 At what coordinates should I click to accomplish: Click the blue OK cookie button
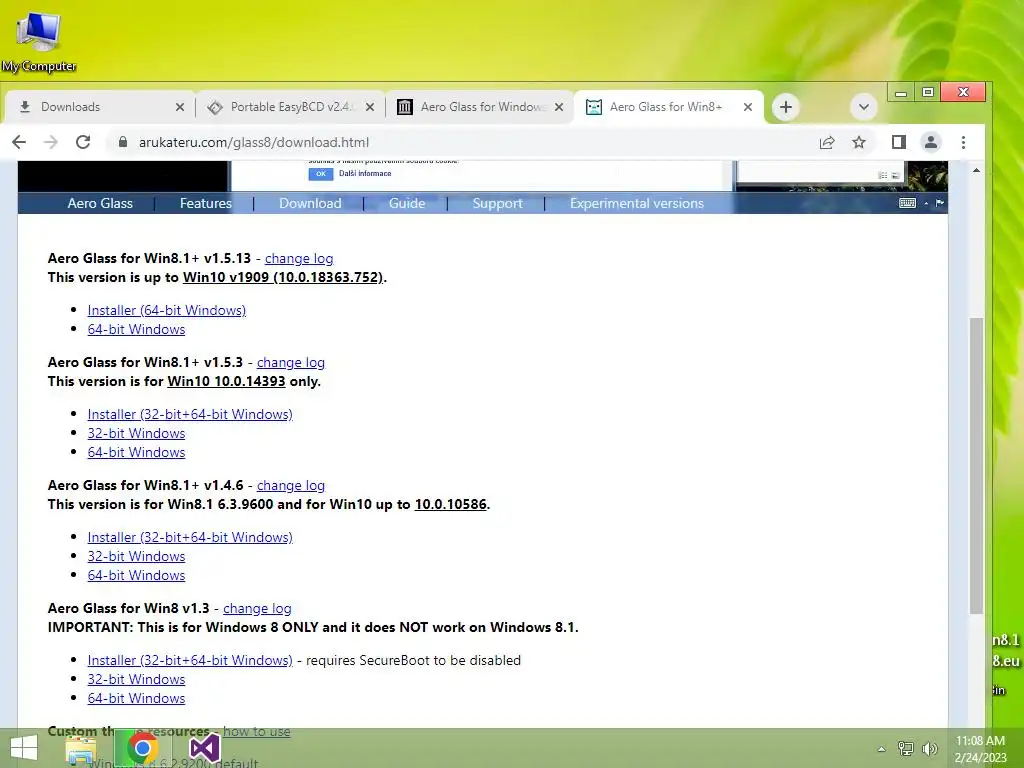[321, 174]
